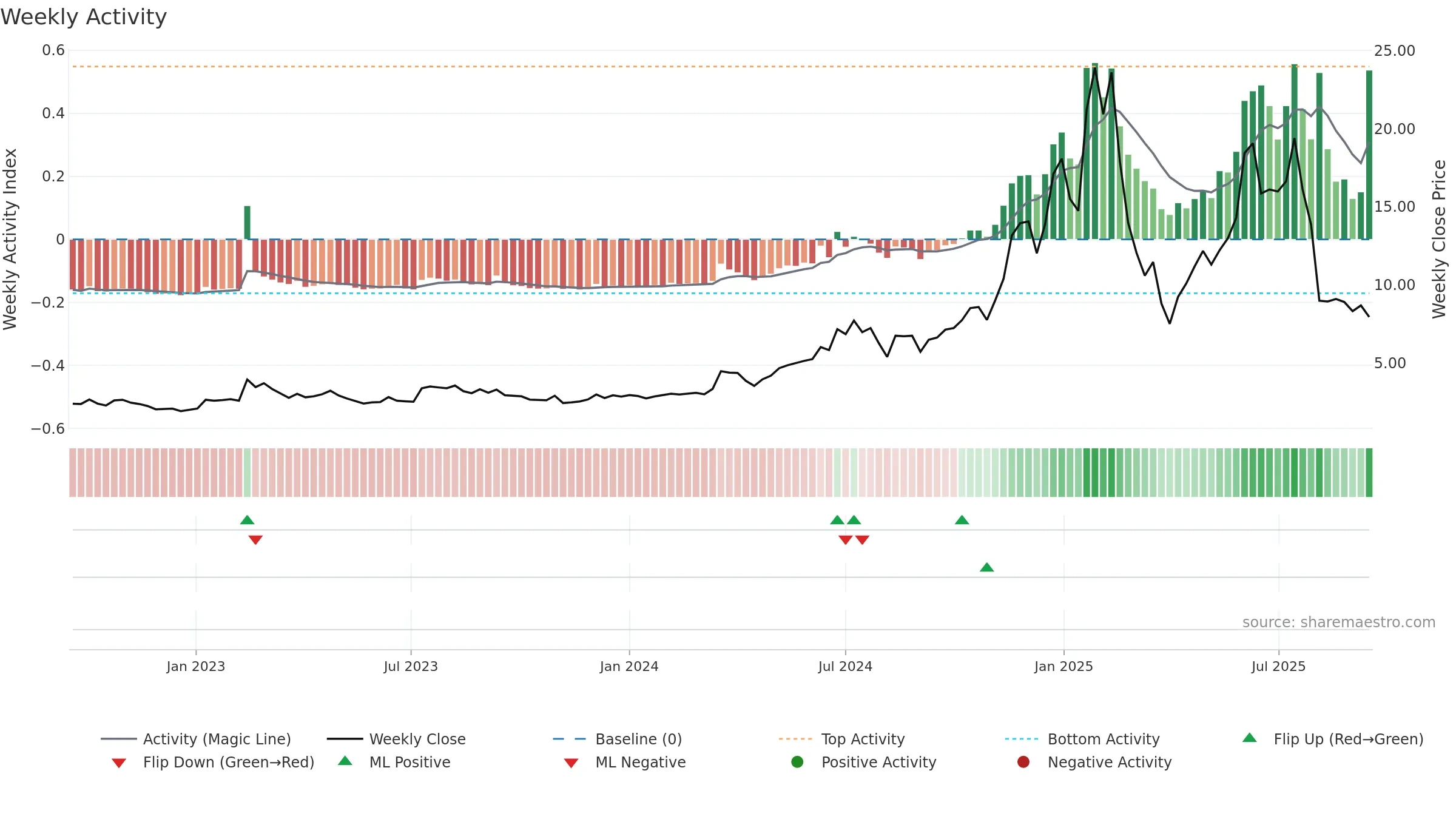This screenshot has width=1456, height=819.
Task: Click the Jan 2024 axis label
Action: tap(629, 666)
